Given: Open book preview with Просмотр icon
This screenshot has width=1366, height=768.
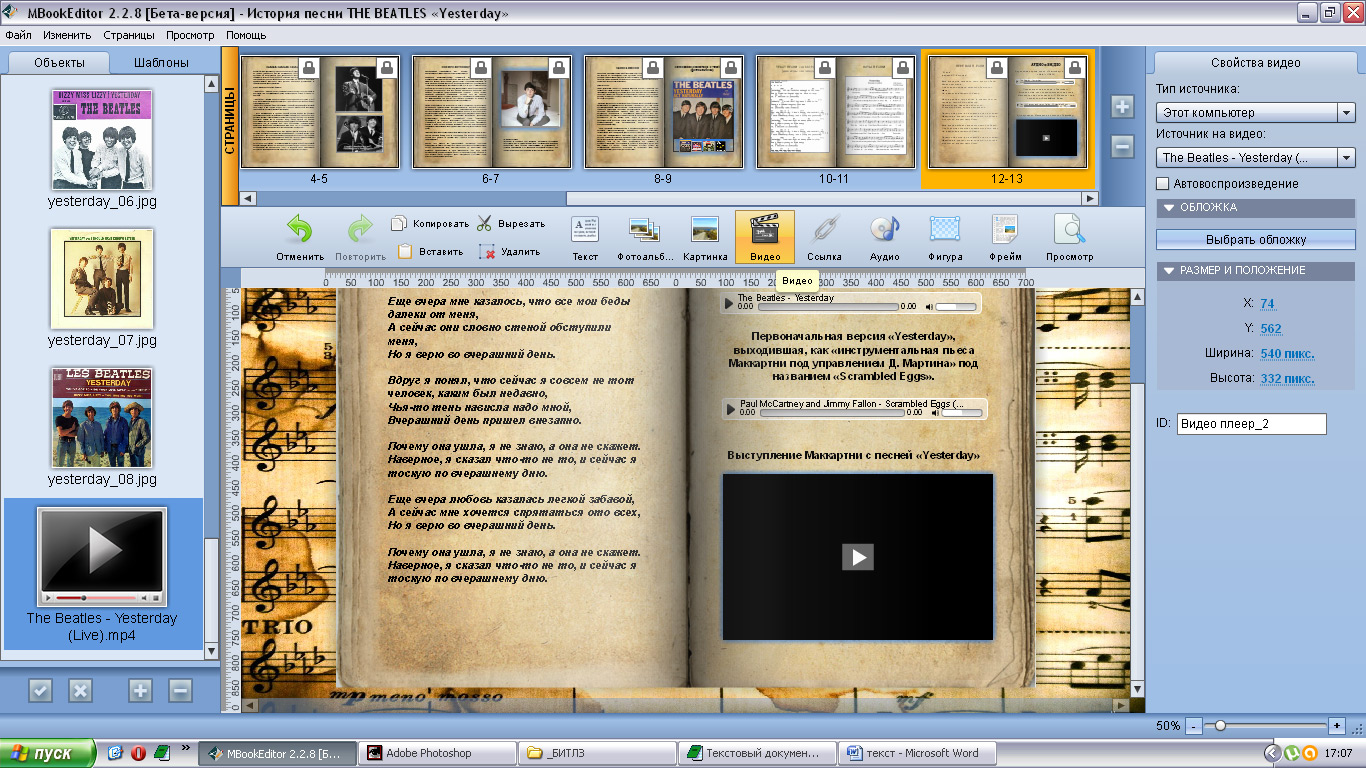Looking at the screenshot, I should click(x=1069, y=237).
